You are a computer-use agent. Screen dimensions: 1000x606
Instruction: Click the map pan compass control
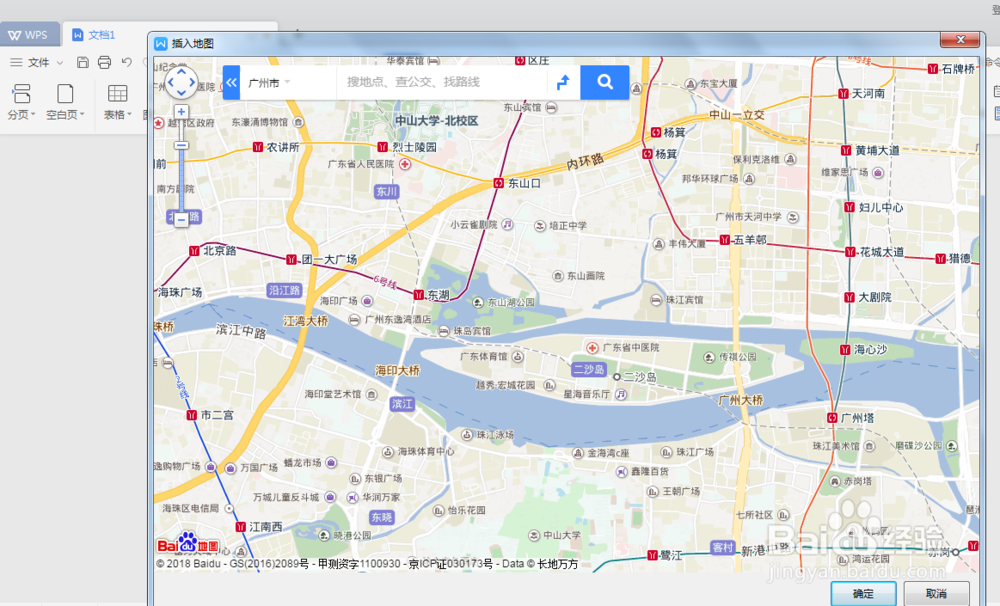(181, 82)
